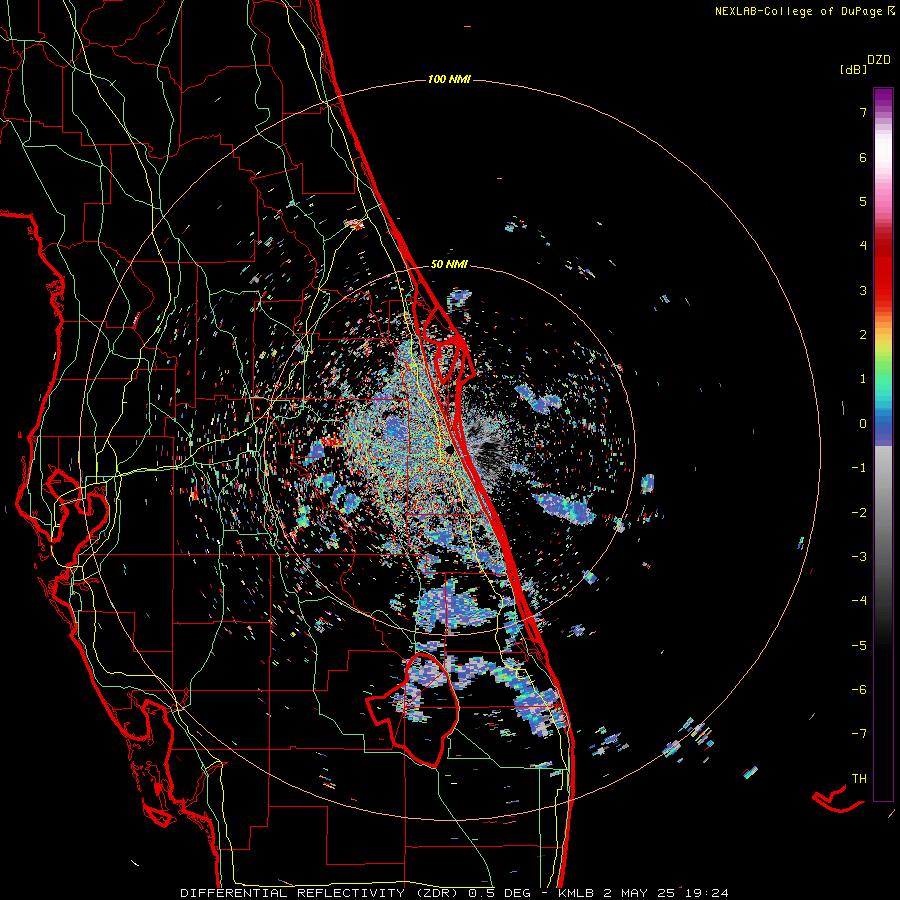The image size is (900, 900).
Task: Click the 7 value on the color scale
Action: coord(863,112)
